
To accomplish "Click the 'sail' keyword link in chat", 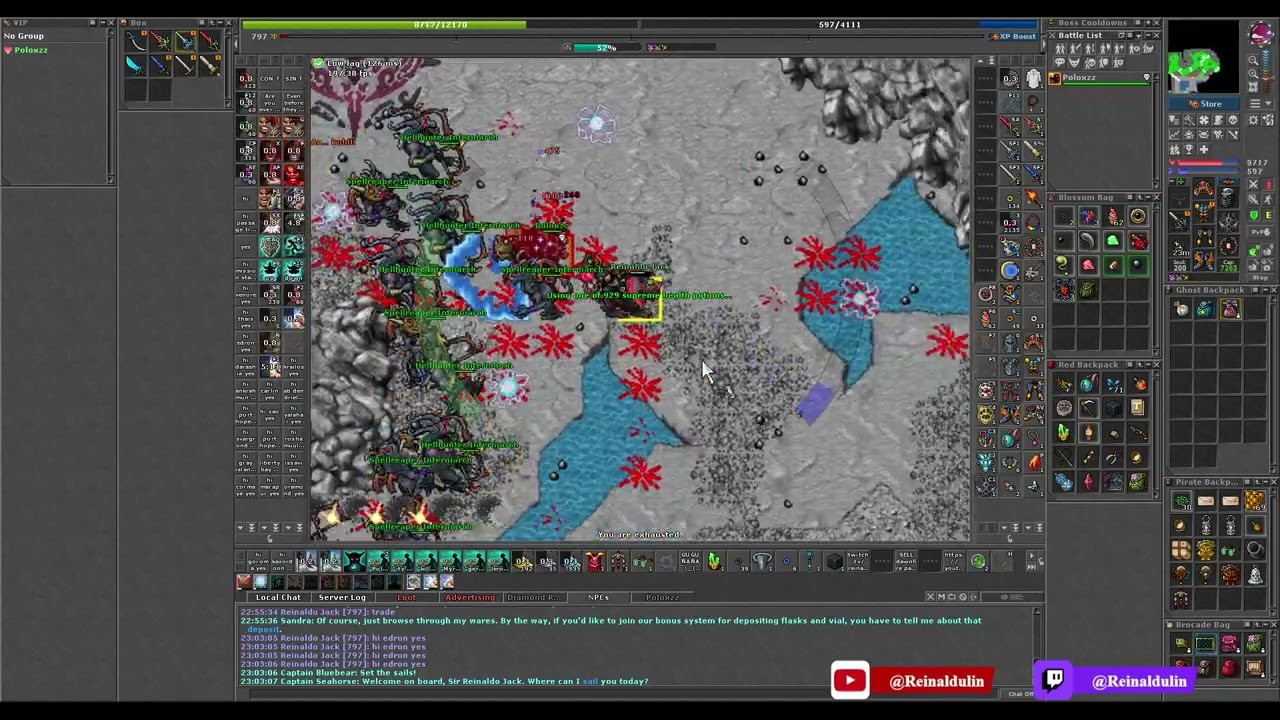I will point(590,682).
